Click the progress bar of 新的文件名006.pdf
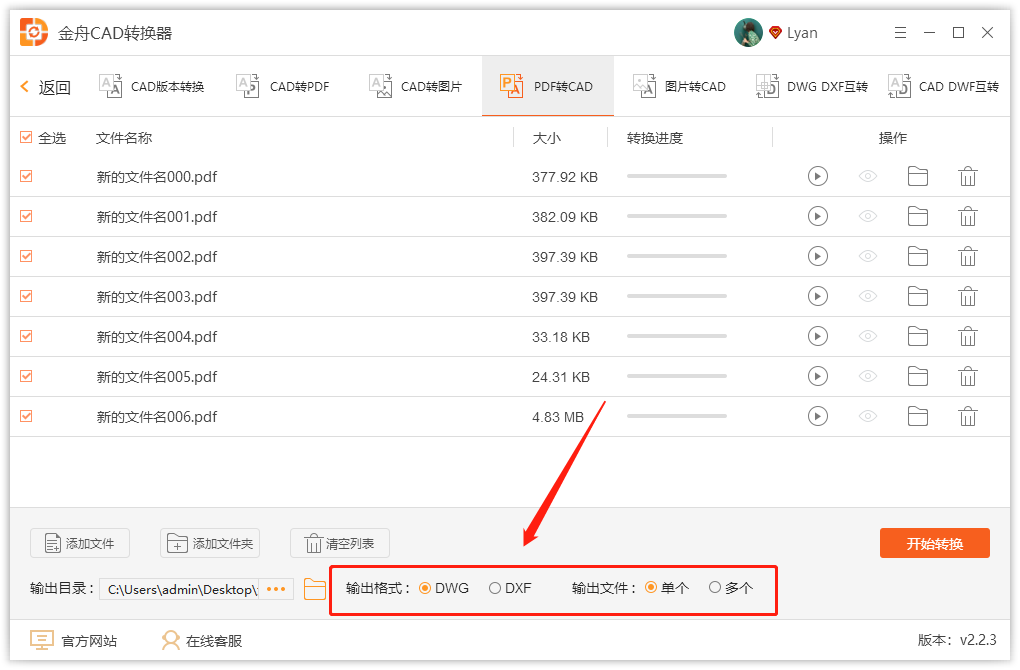 point(676,416)
